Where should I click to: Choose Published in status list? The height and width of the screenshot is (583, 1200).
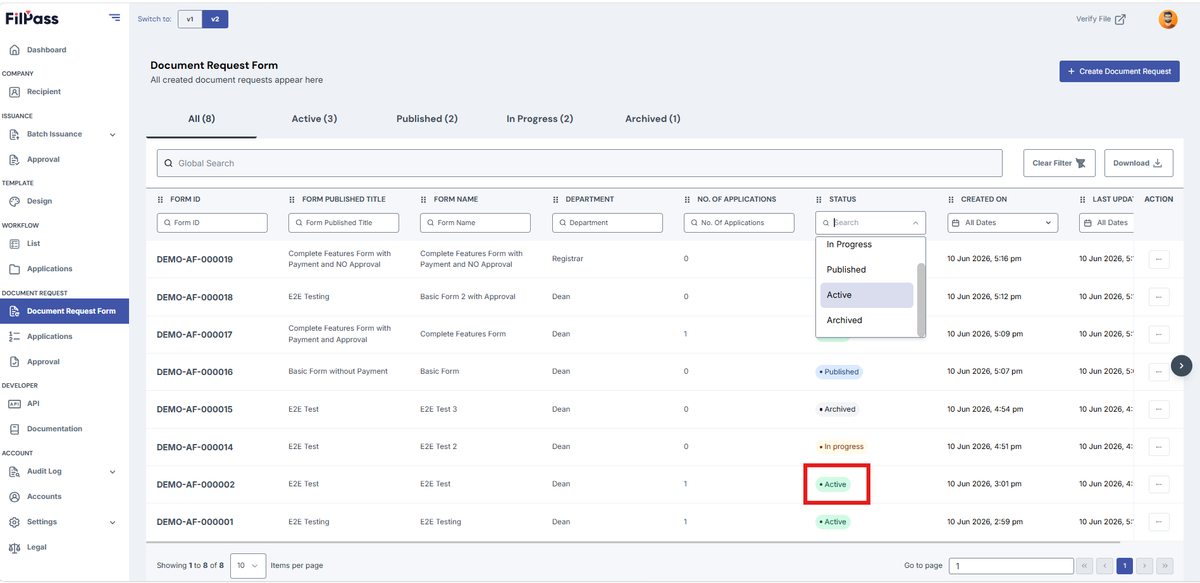[x=867, y=270]
